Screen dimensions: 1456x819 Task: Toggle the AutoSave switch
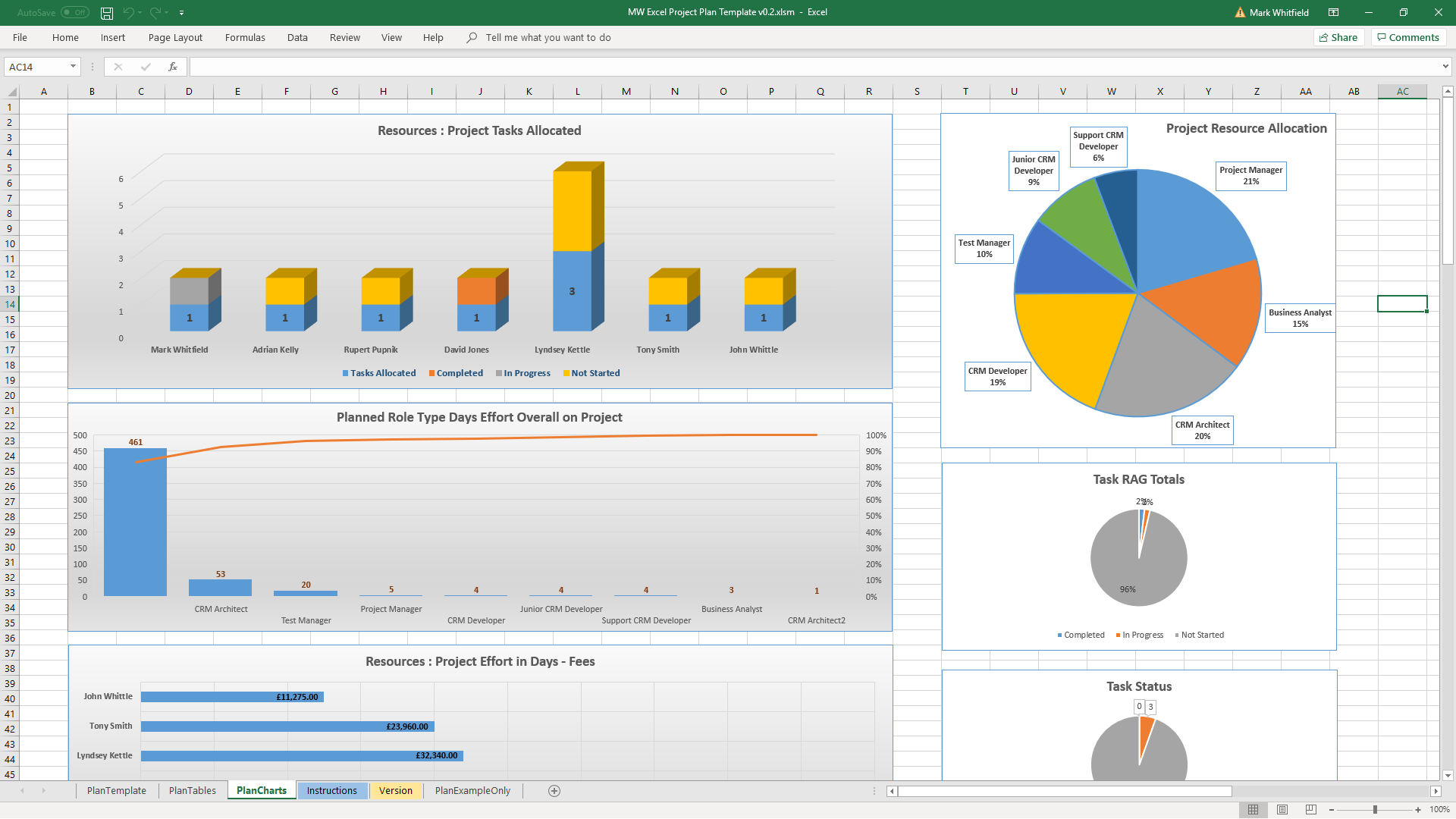tap(74, 12)
